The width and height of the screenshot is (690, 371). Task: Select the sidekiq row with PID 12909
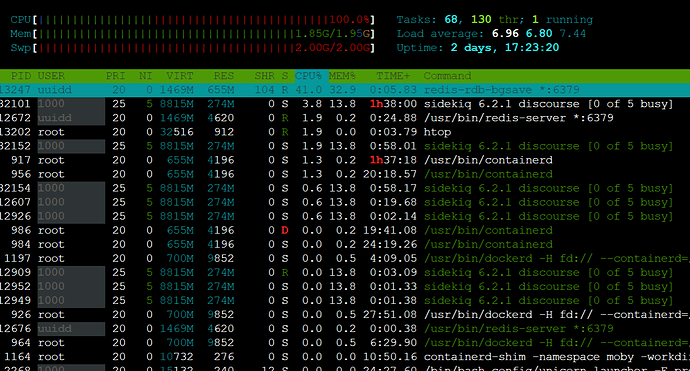(x=345, y=272)
